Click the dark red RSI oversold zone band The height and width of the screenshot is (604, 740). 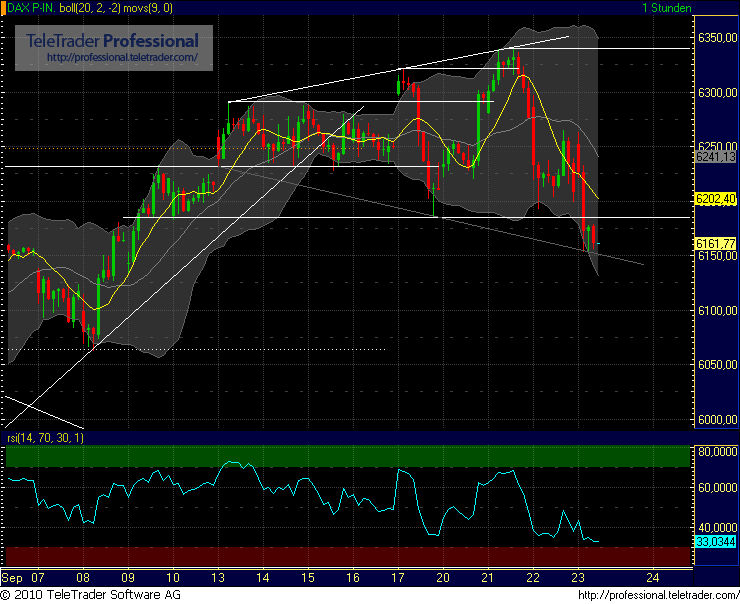(348, 556)
